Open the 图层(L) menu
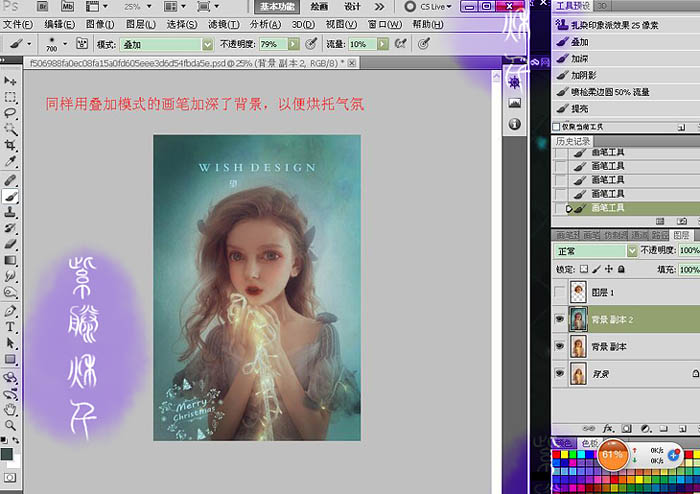Image resolution: width=700 pixels, height=494 pixels. click(x=141, y=24)
